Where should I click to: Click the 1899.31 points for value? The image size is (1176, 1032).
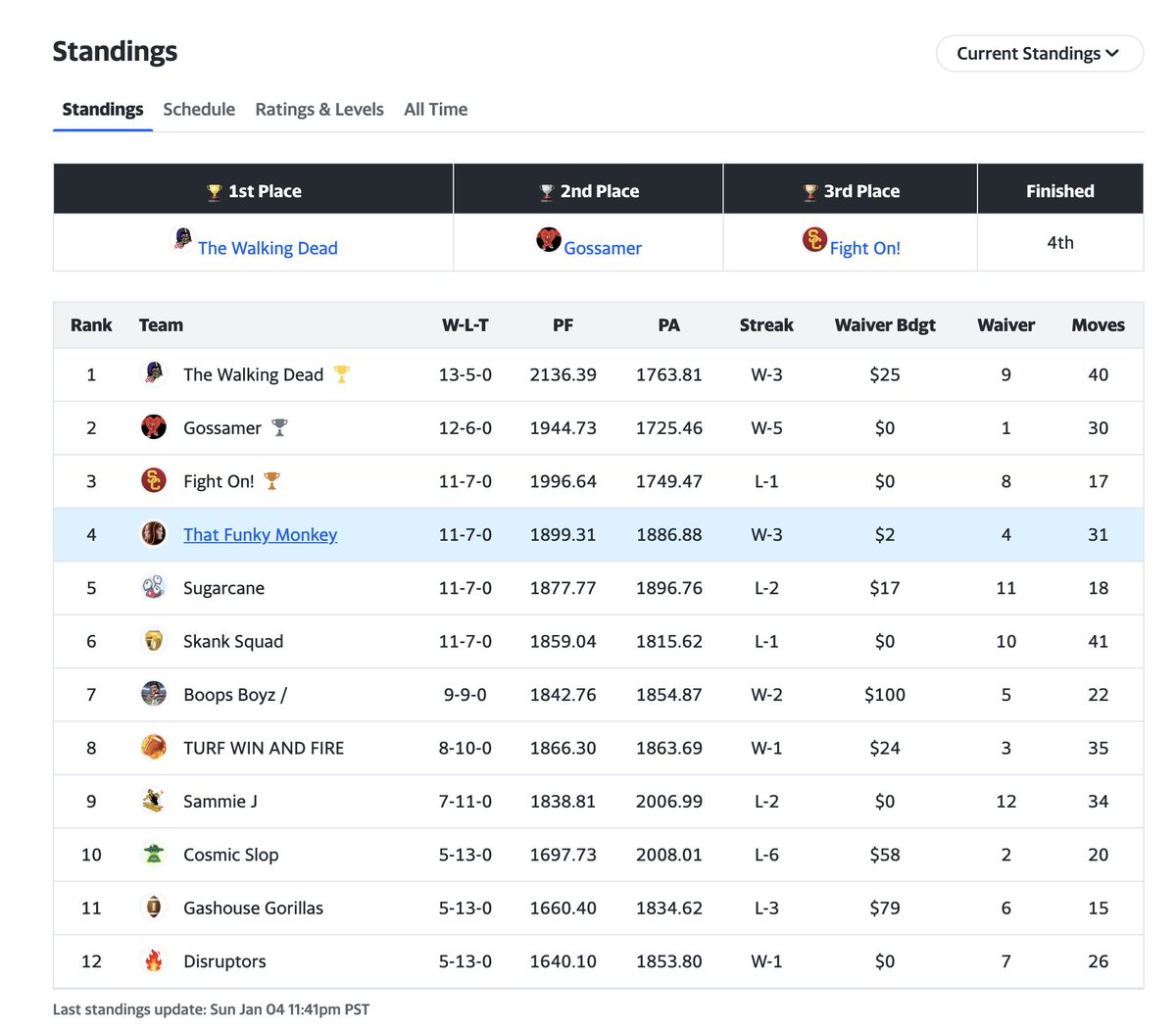[563, 535]
